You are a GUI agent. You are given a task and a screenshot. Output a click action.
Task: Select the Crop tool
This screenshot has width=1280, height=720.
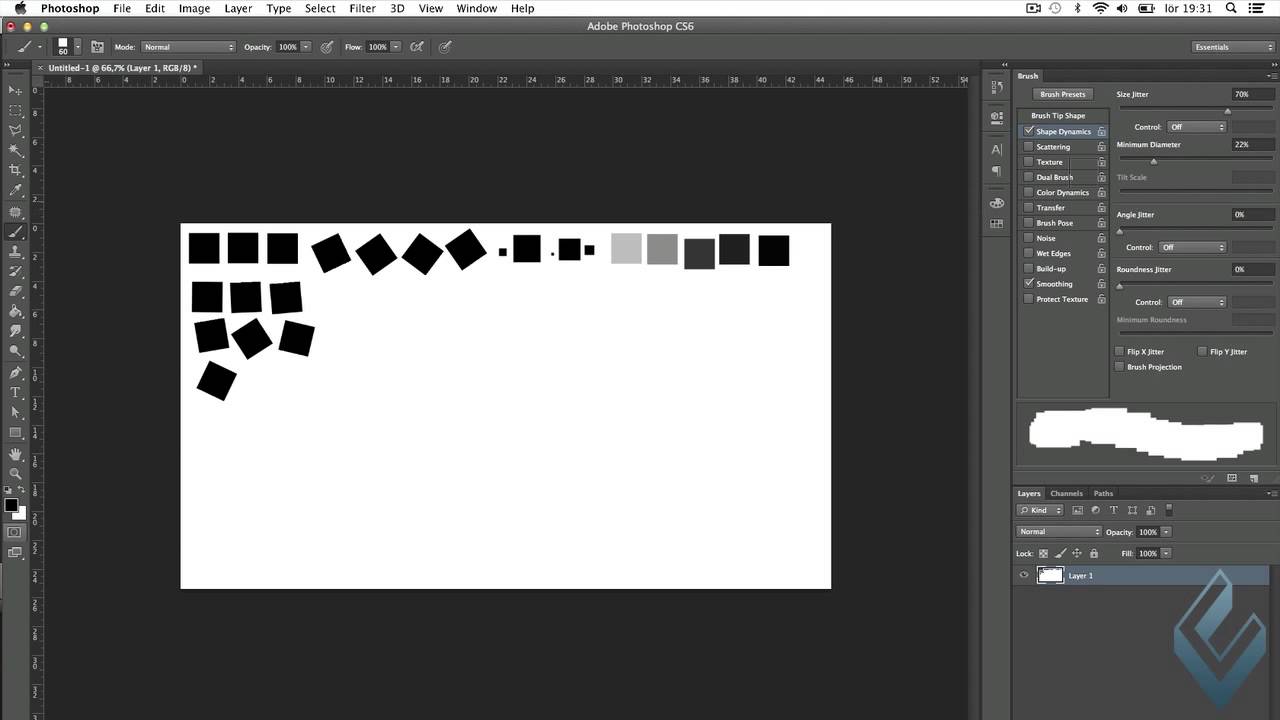tap(15, 171)
